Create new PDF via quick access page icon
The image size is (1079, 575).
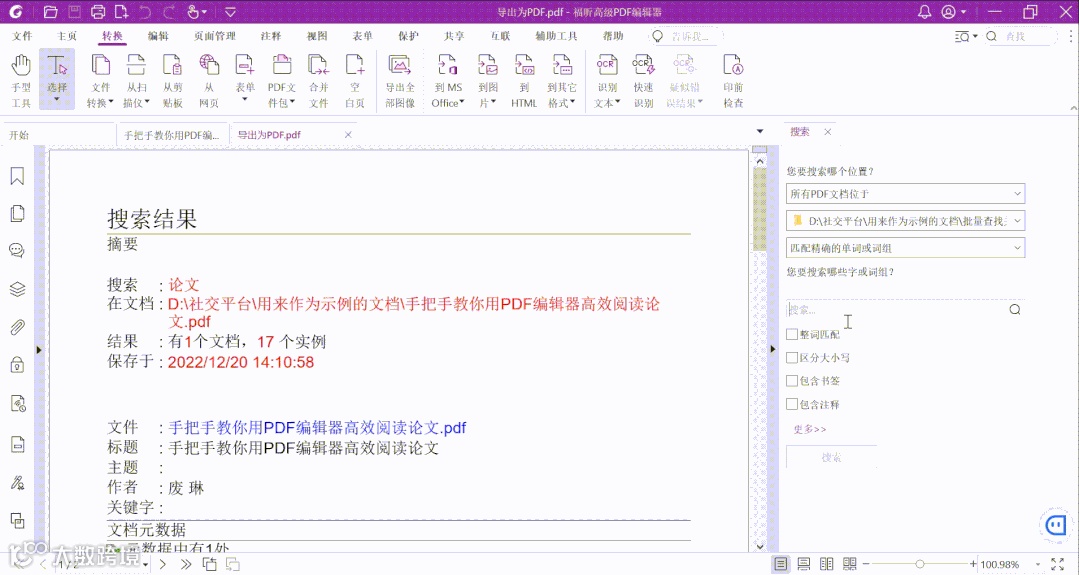click(x=122, y=12)
